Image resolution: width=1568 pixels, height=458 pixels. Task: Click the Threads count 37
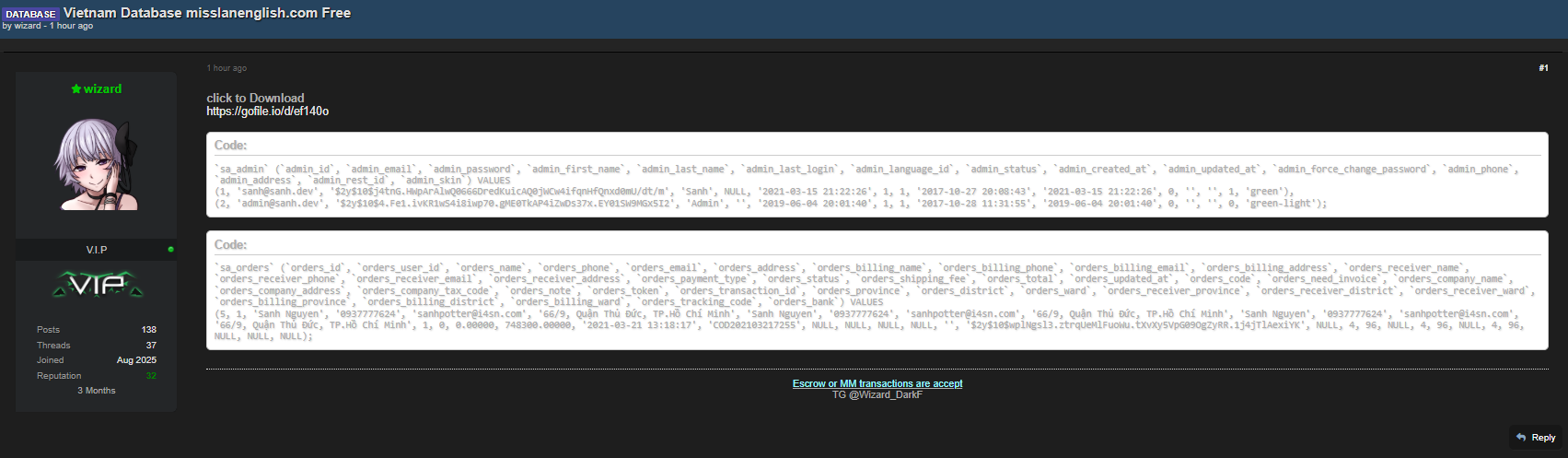tap(151, 345)
